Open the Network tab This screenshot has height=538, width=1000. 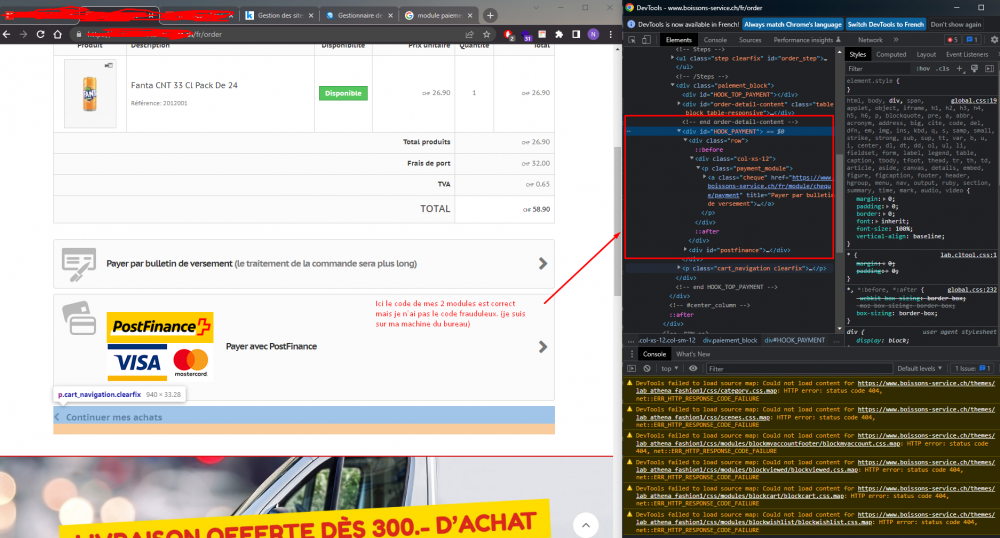(870, 40)
